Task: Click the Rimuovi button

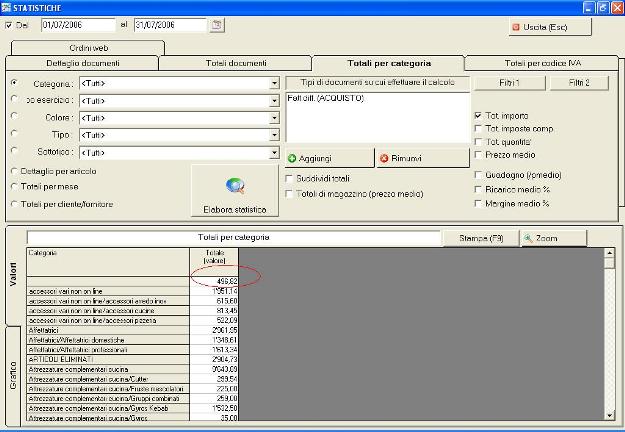Action: [x=423, y=158]
